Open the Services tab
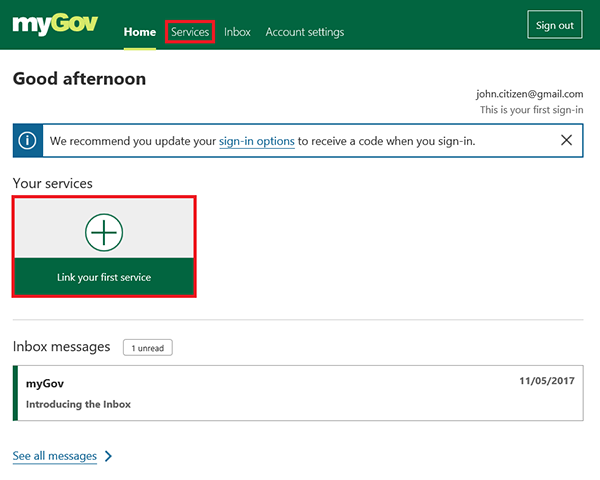 pyautogui.click(x=190, y=32)
